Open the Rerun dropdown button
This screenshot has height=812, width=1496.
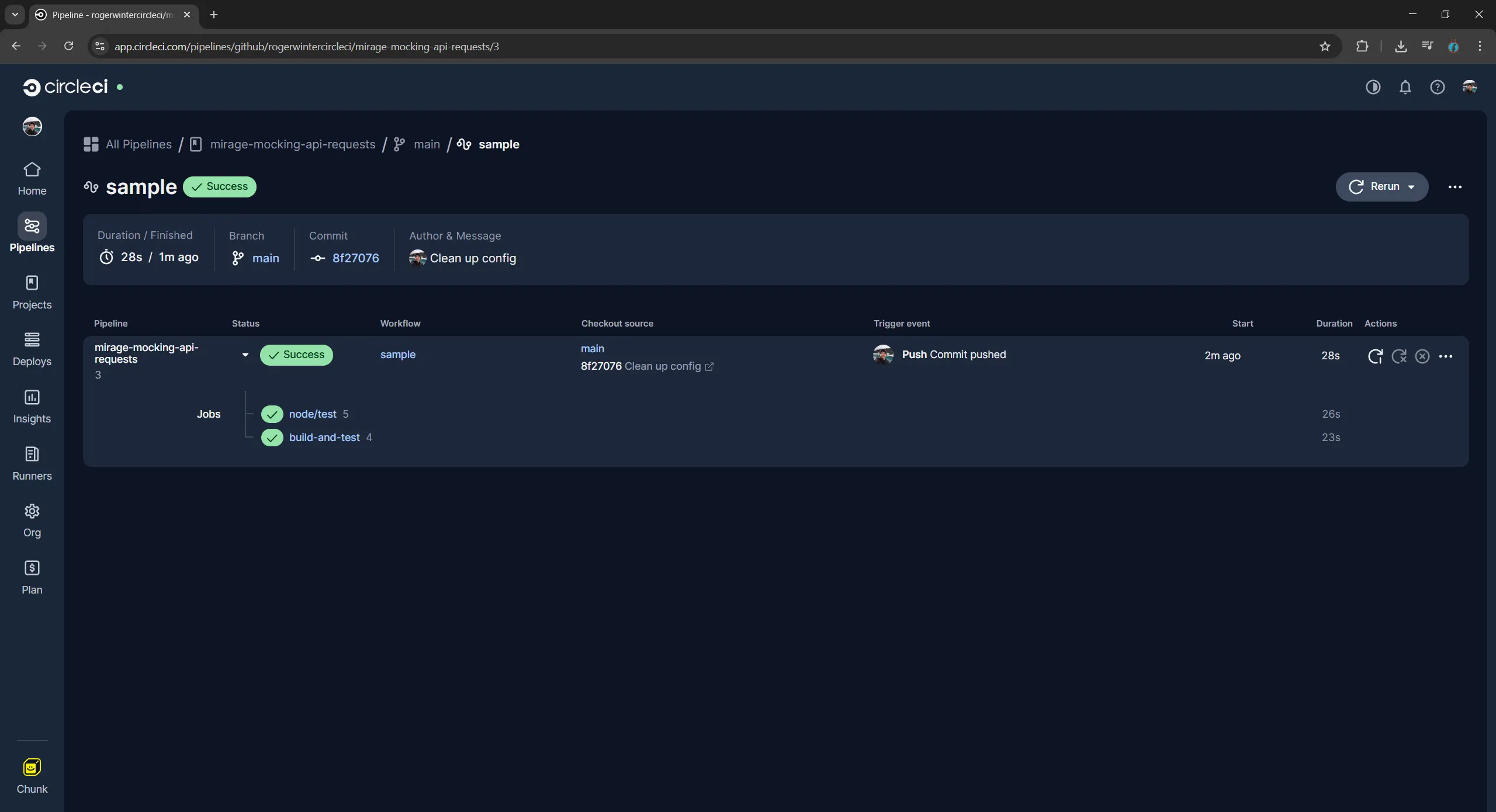click(1382, 186)
